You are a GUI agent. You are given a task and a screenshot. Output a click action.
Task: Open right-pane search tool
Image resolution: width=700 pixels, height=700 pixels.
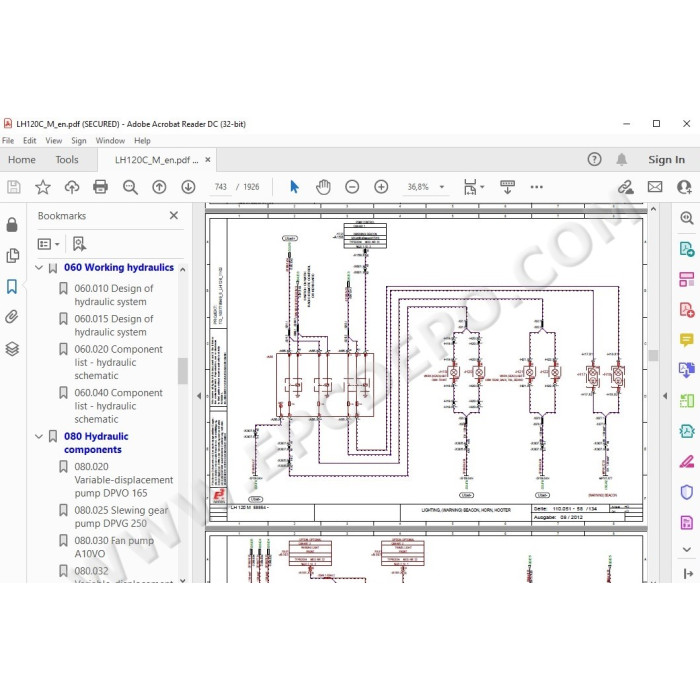tap(686, 218)
